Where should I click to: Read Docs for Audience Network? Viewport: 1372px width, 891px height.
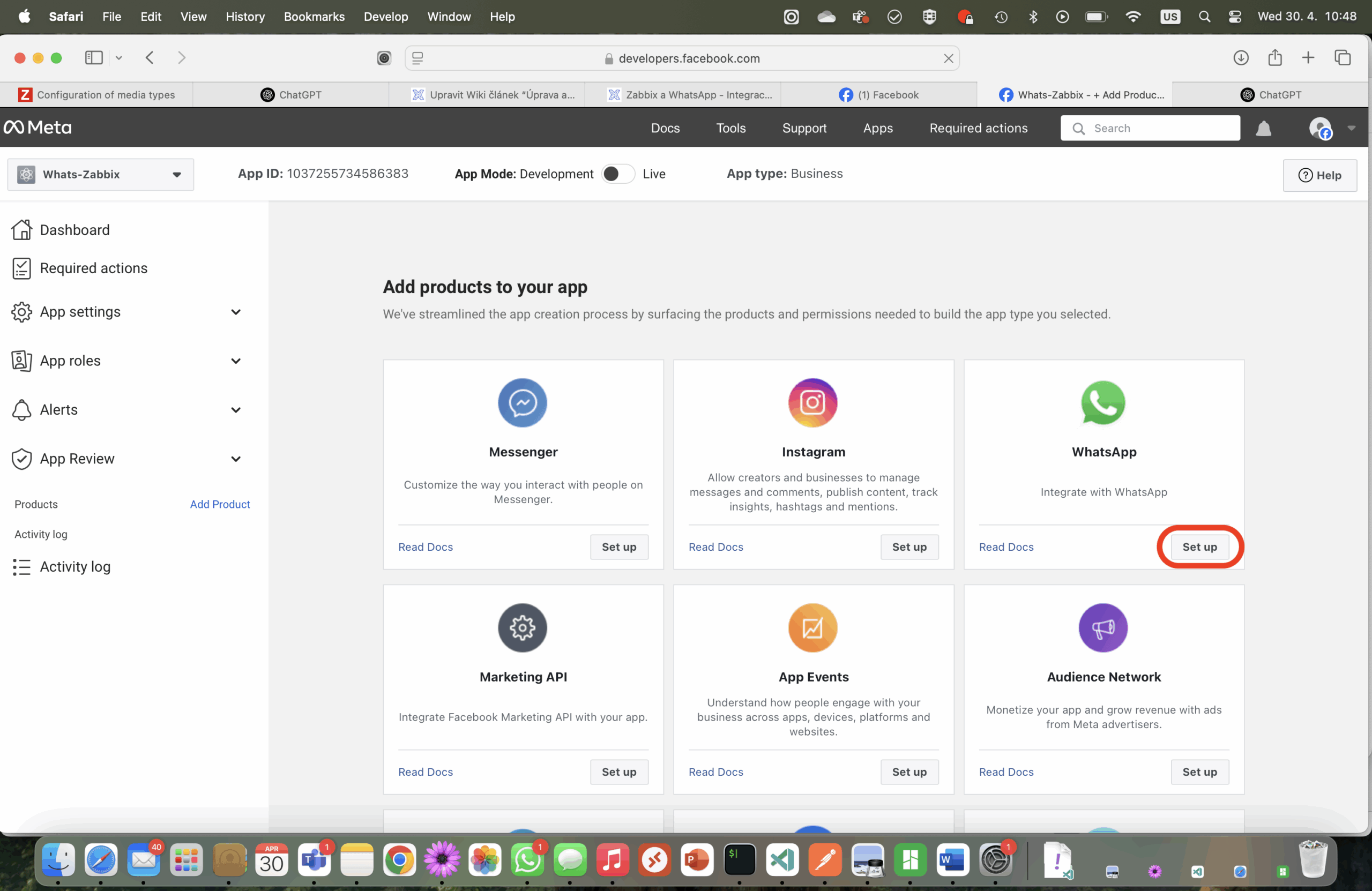click(1006, 771)
